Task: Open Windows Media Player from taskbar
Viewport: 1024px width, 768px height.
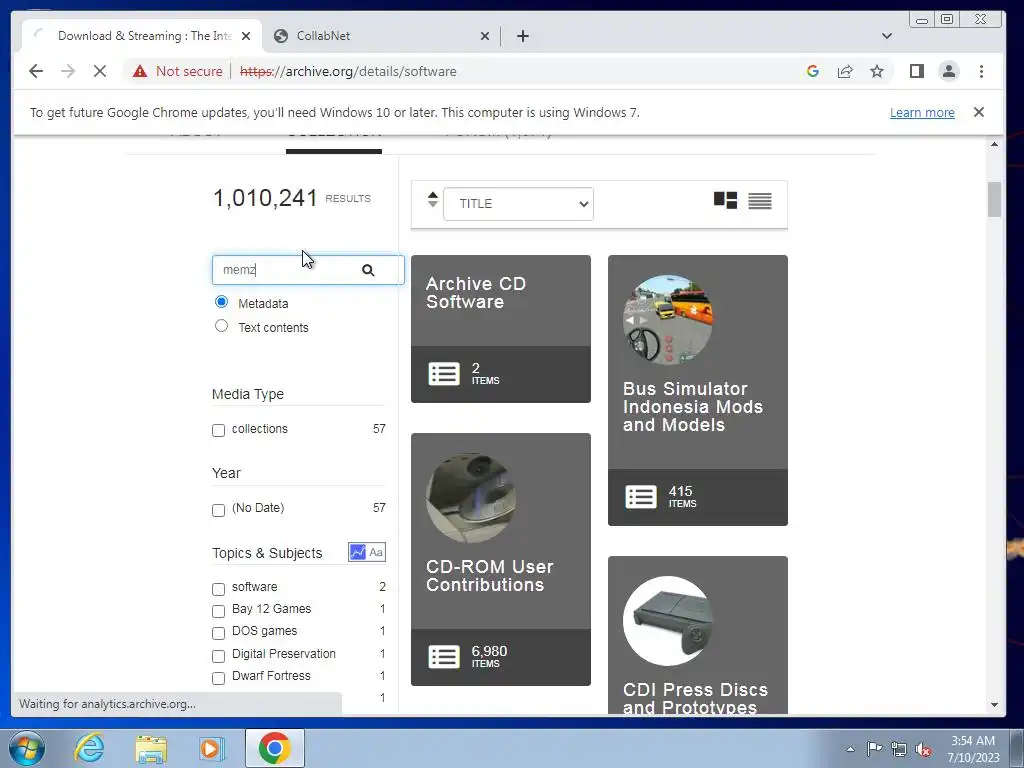Action: [211, 748]
